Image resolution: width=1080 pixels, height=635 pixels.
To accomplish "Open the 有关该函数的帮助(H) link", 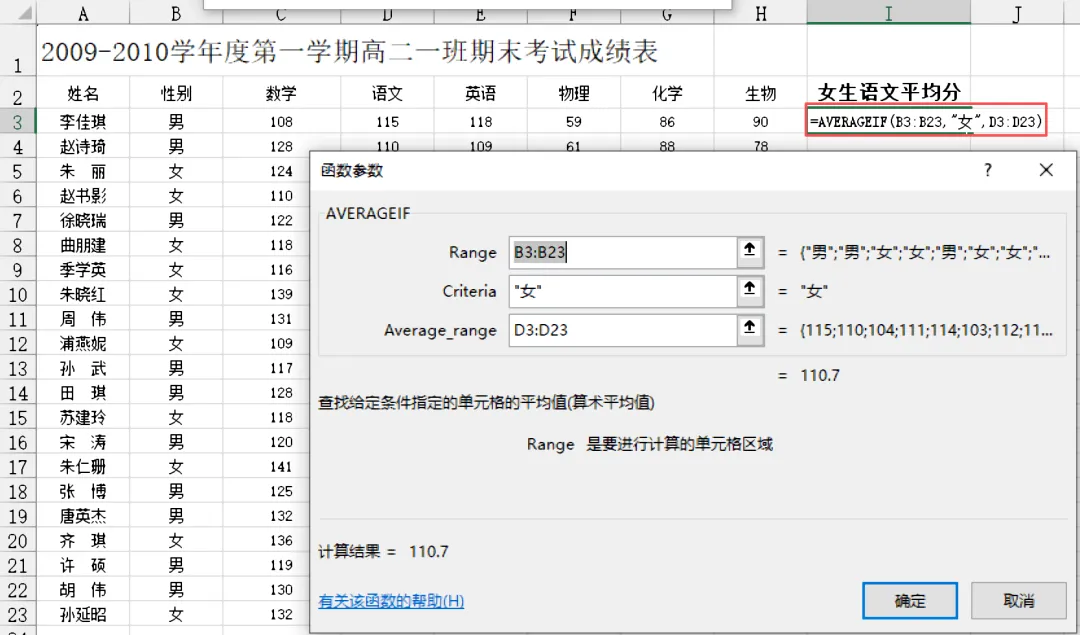I will pyautogui.click(x=391, y=601).
